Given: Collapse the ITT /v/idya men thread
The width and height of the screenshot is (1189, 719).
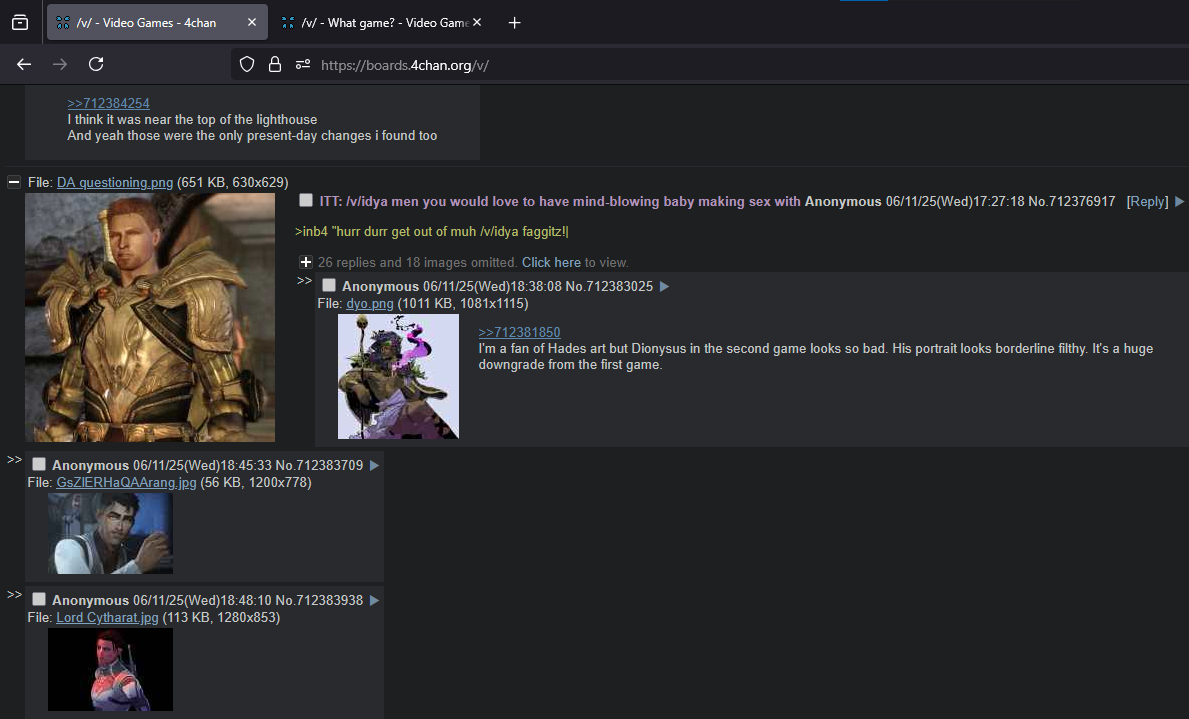Looking at the screenshot, I should click(x=13, y=182).
